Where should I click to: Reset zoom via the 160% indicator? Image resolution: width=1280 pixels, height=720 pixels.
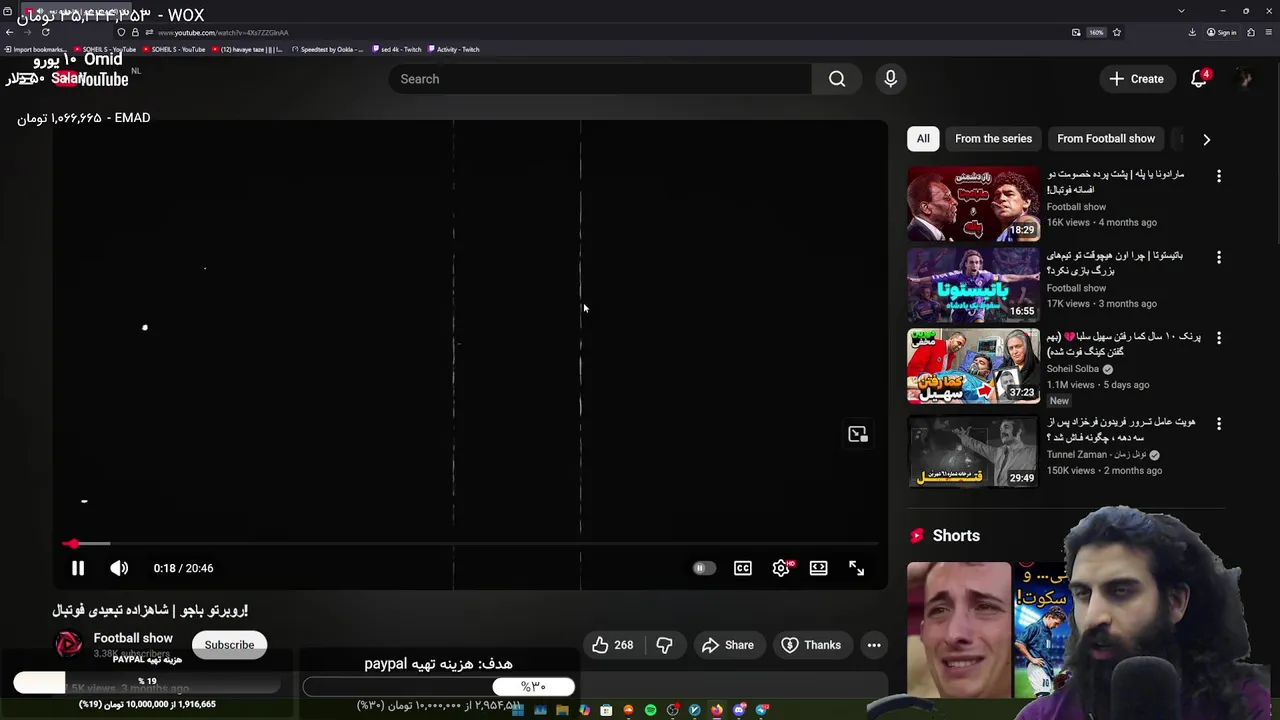[1096, 32]
